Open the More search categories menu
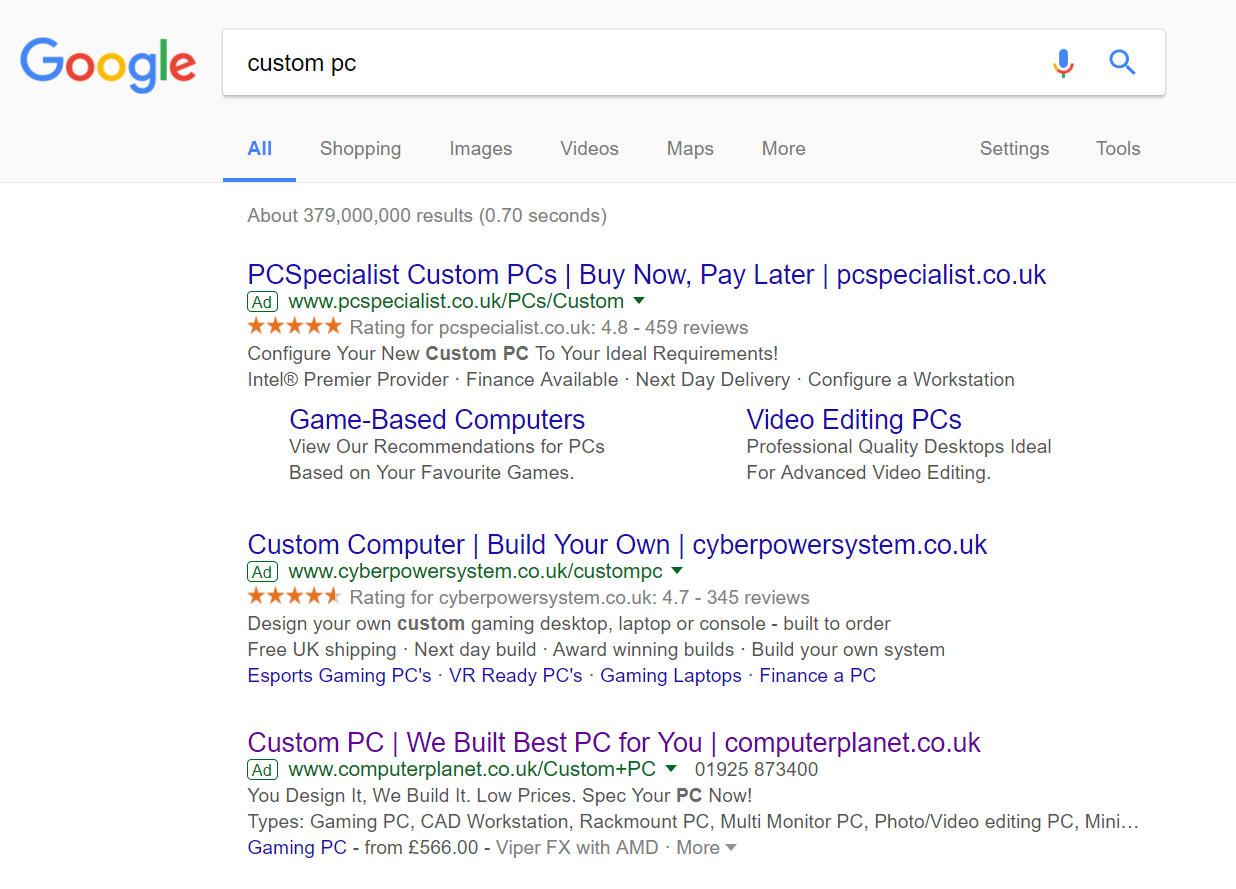The height and width of the screenshot is (889, 1236). (x=783, y=148)
